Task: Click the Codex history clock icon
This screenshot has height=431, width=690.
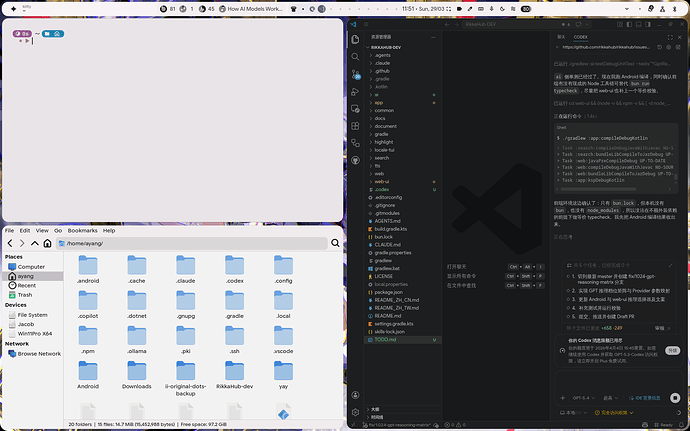Action: pyautogui.click(x=659, y=47)
